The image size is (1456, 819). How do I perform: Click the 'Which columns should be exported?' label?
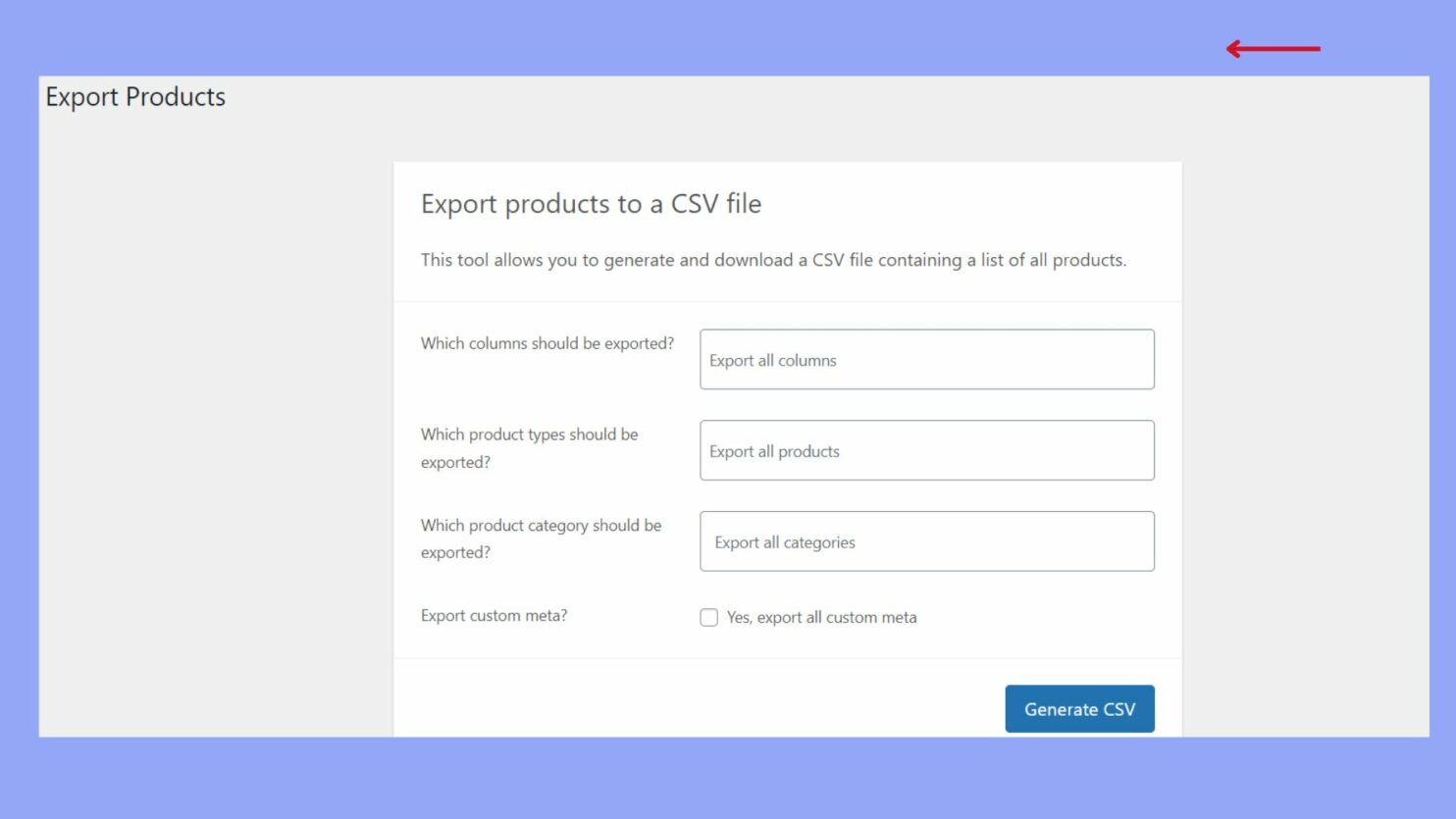[x=546, y=343]
